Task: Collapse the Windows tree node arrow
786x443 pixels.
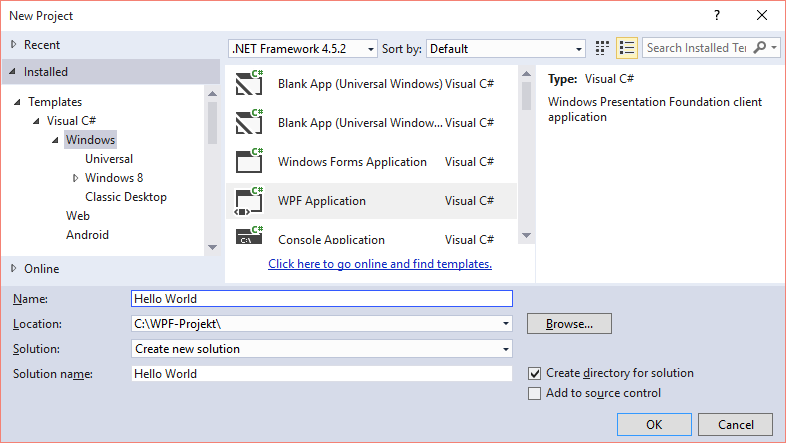Action: 55,140
